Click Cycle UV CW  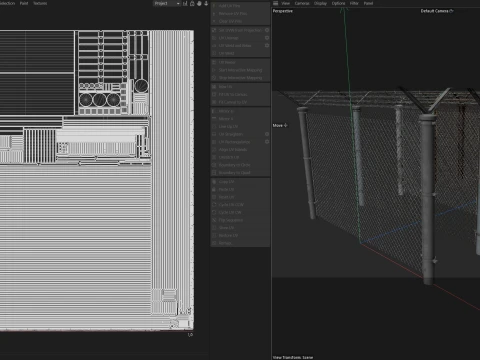coord(230,213)
